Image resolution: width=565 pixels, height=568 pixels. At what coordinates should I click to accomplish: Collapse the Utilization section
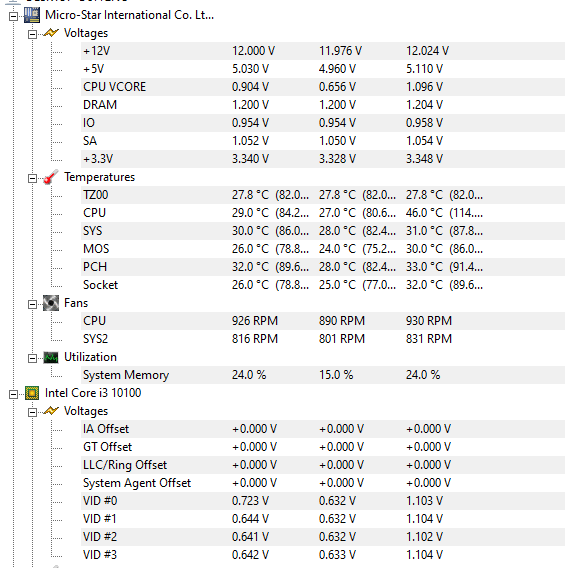[x=32, y=358]
